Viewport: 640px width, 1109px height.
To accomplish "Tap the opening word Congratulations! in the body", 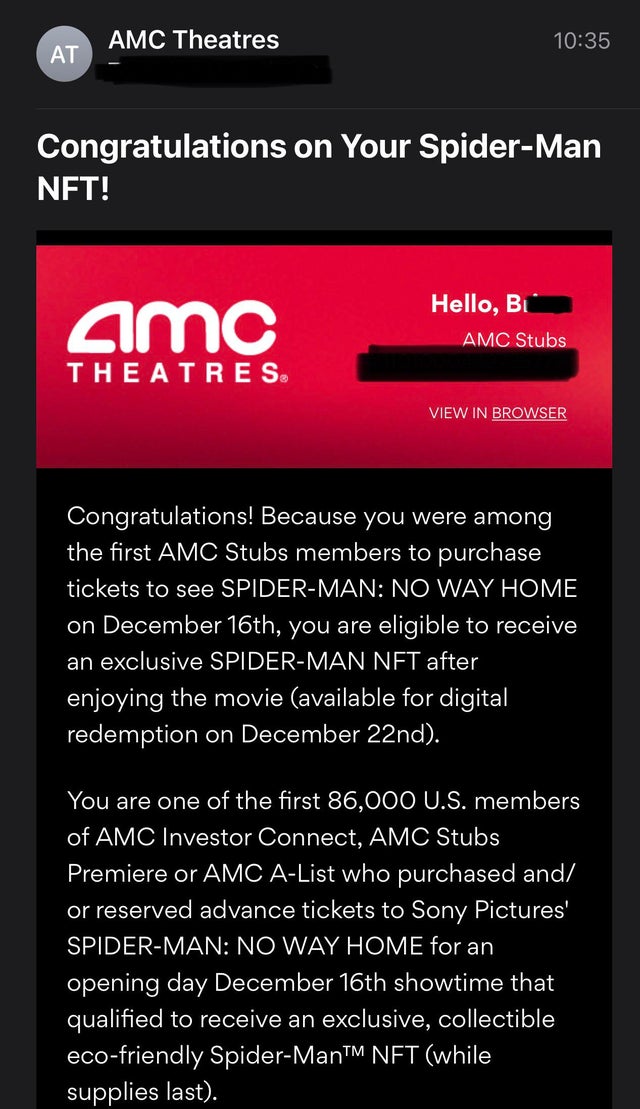I will click(x=161, y=516).
